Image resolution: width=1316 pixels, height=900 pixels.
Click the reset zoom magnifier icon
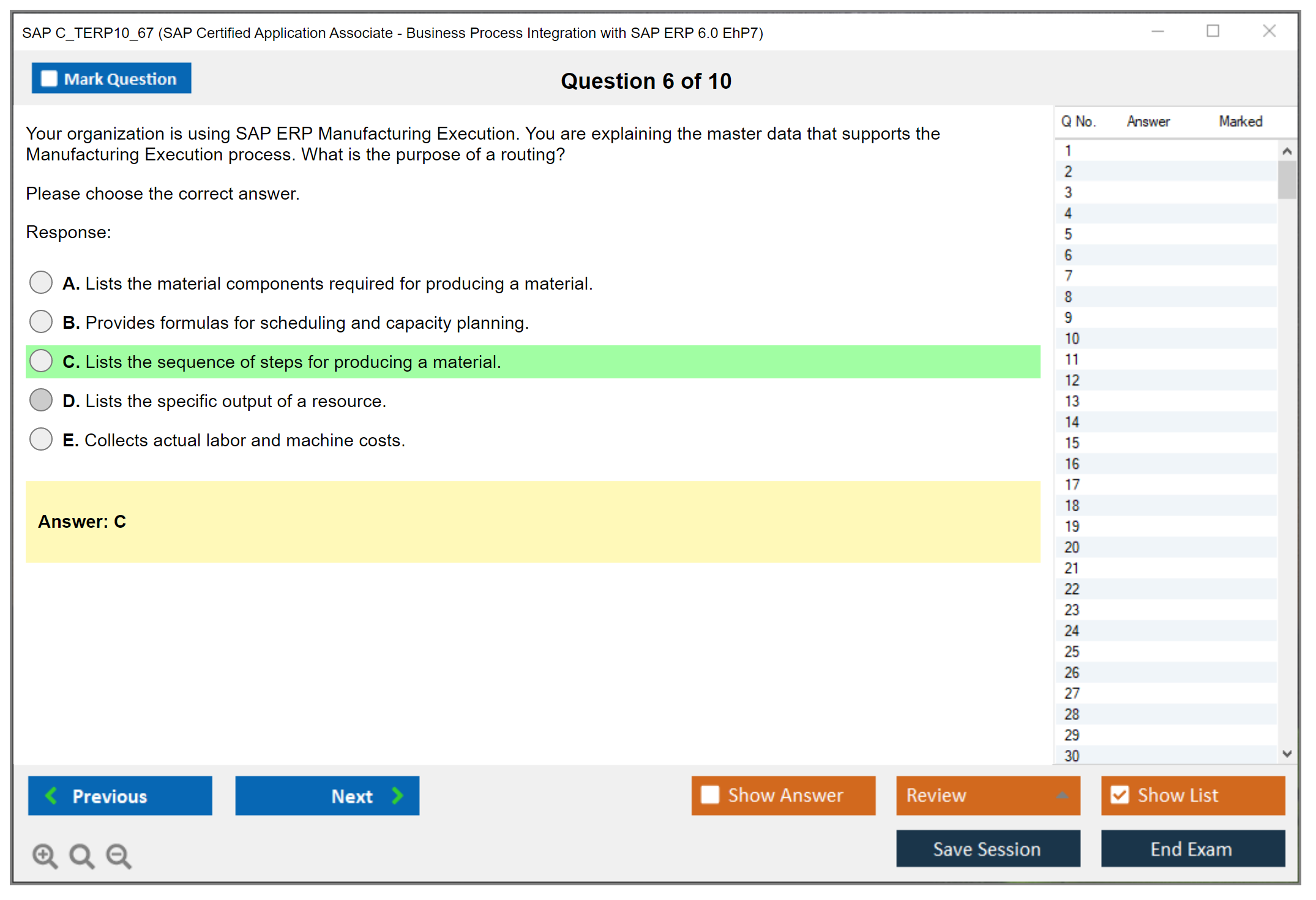point(81,856)
